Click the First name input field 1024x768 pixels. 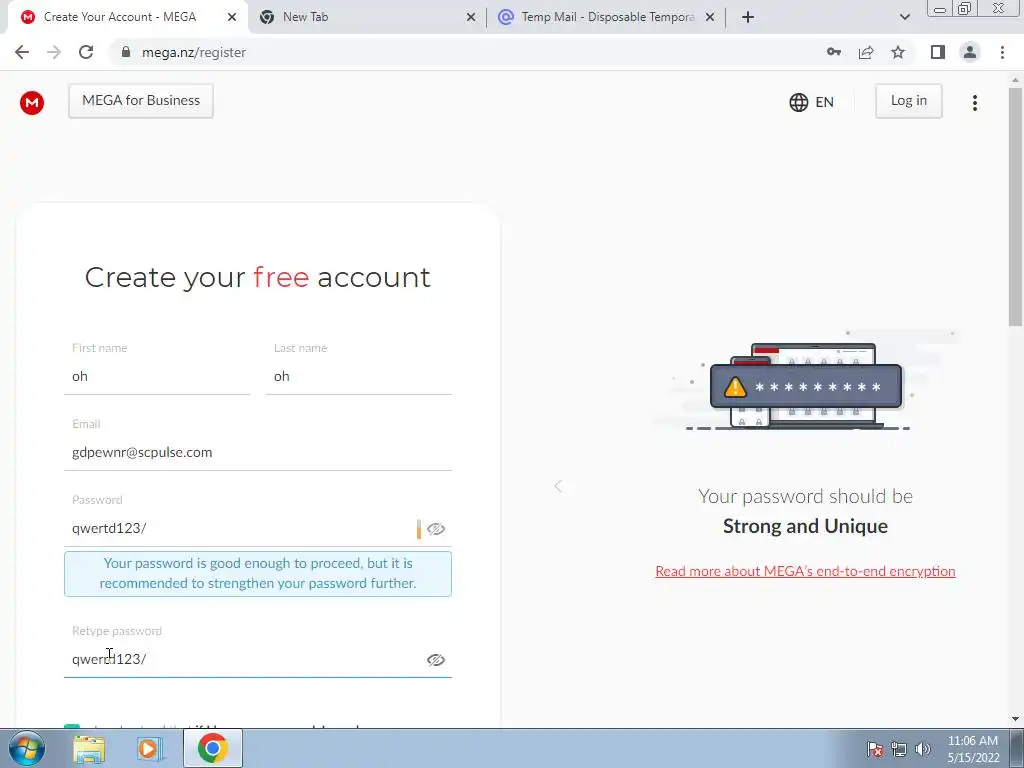157,377
